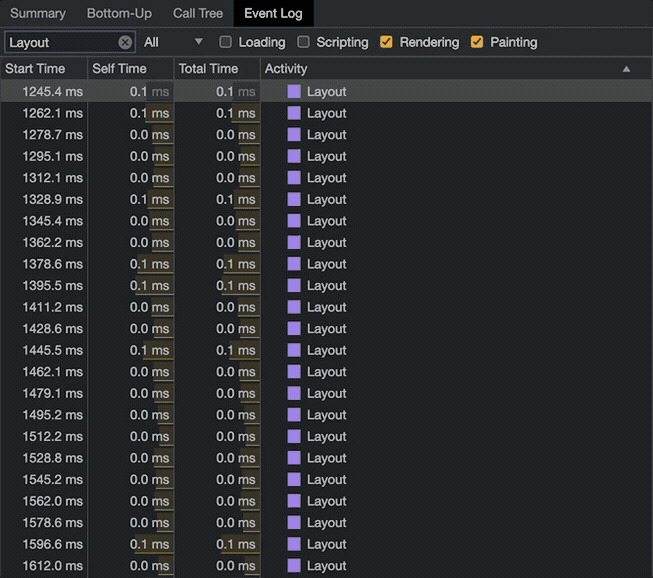
Task: Sort by Activity column header
Action: coord(456,69)
